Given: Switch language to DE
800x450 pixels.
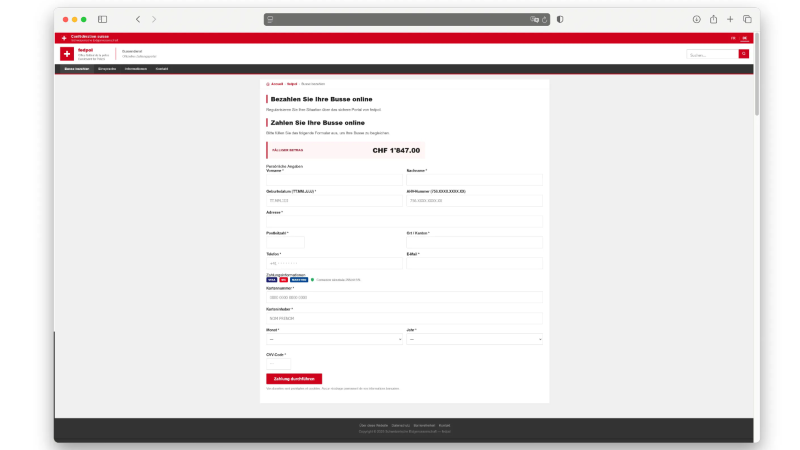Looking at the screenshot, I should (x=745, y=38).
